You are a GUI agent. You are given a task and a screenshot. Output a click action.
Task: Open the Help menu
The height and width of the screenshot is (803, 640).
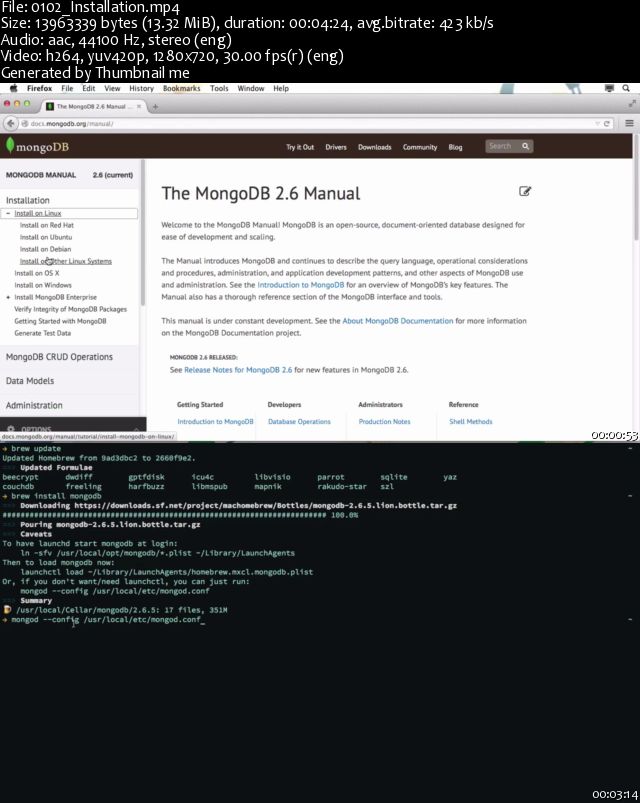281,88
